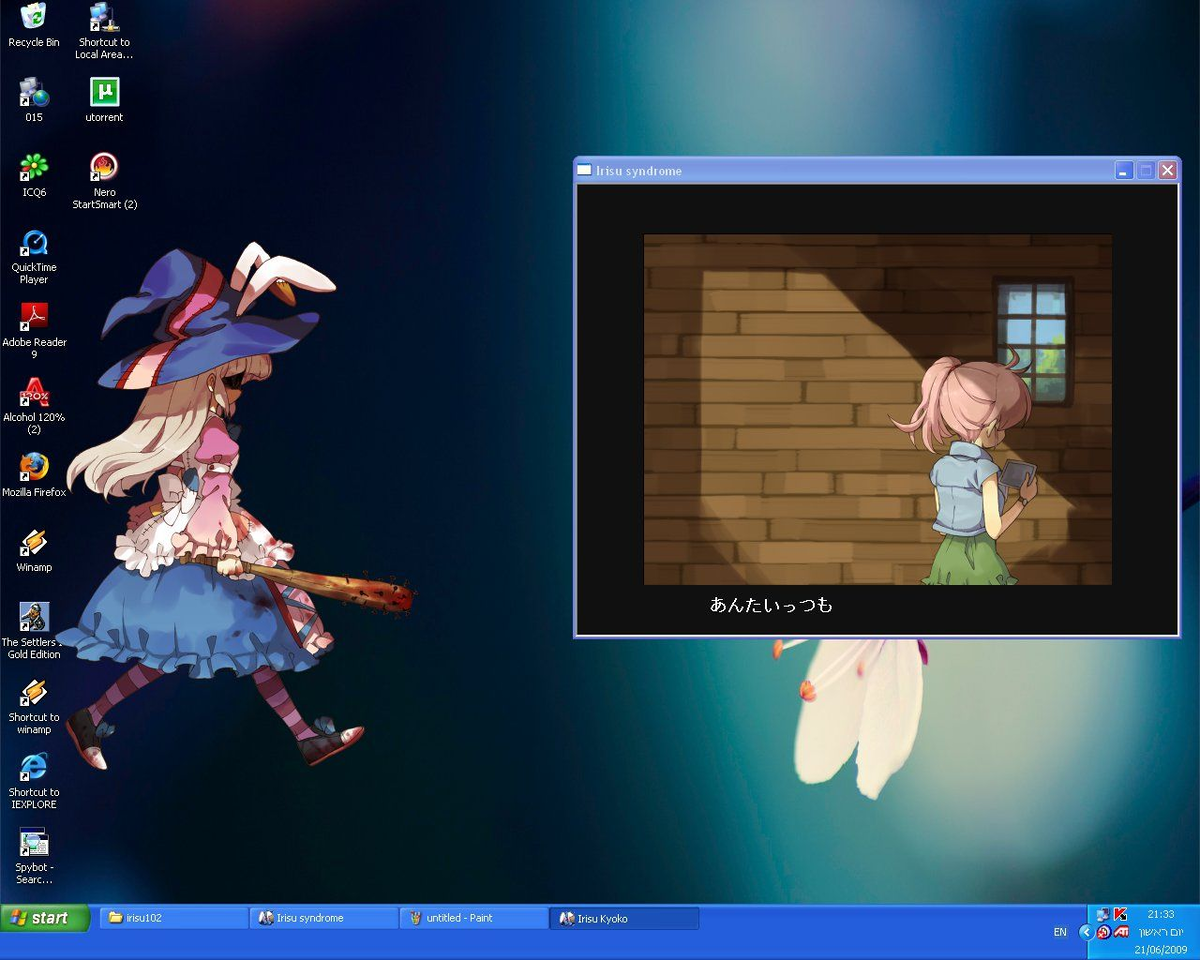Click the game scene with pink-haired girl
The width and height of the screenshot is (1200, 960).
click(x=878, y=410)
